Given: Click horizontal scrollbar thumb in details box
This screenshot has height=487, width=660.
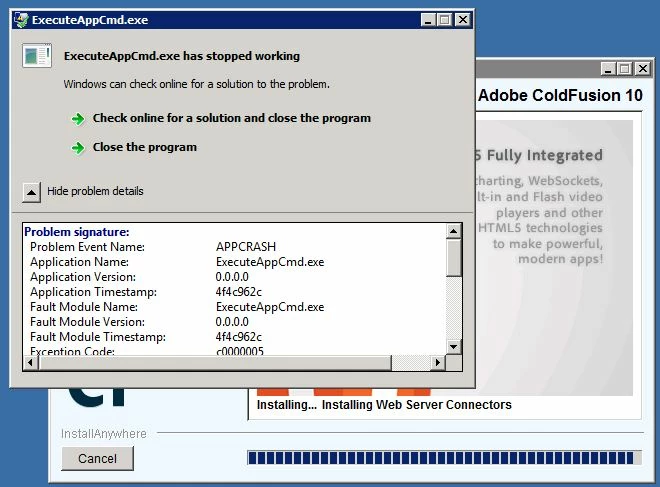Looking at the screenshot, I should point(215,362).
